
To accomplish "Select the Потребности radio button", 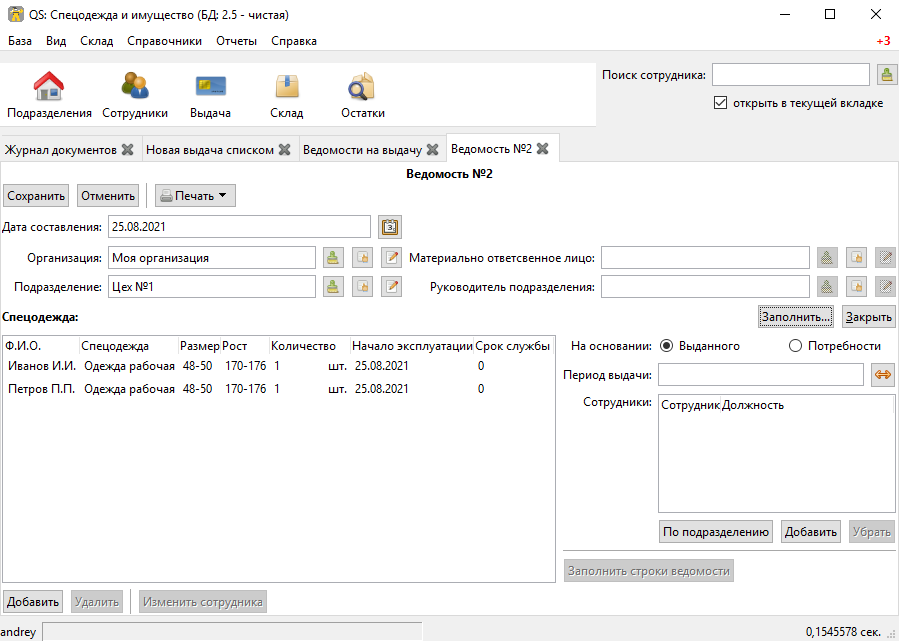I will point(795,346).
